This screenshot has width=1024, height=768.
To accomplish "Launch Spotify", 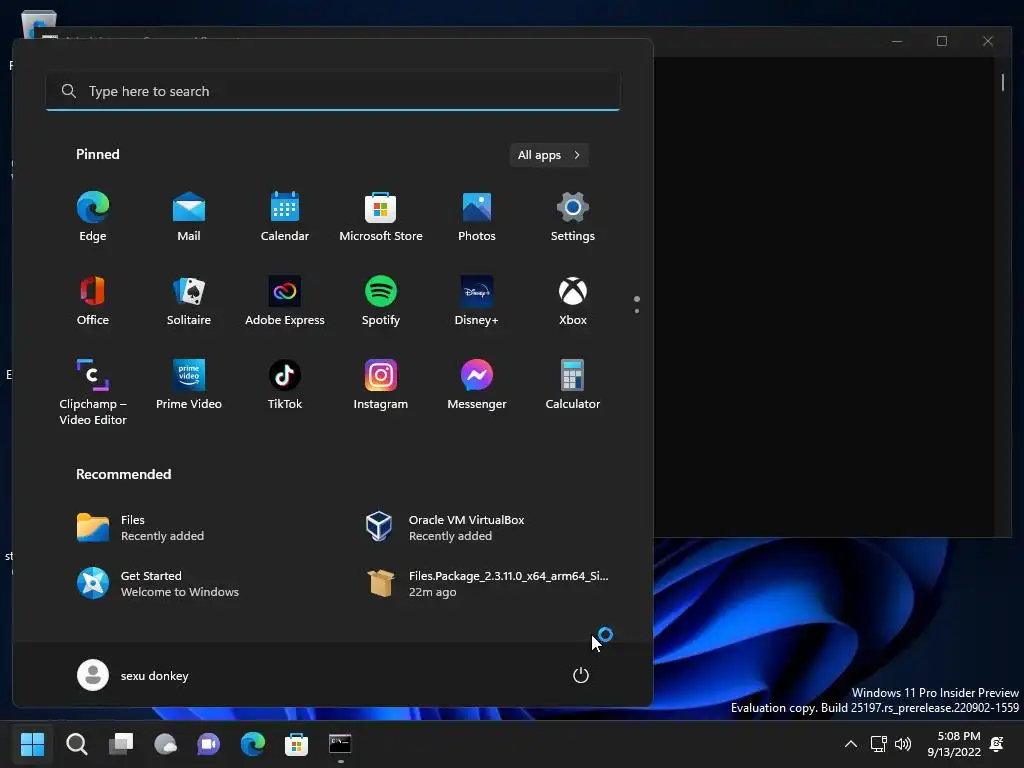I will 381,301.
